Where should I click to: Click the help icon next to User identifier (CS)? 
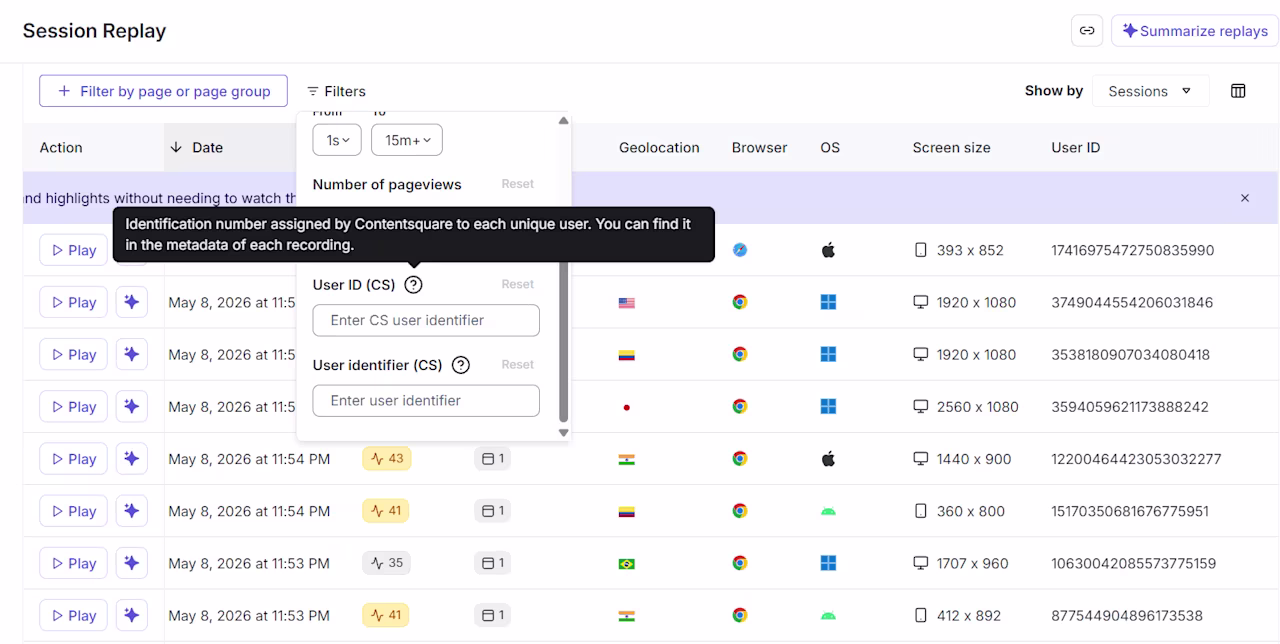[x=461, y=365]
